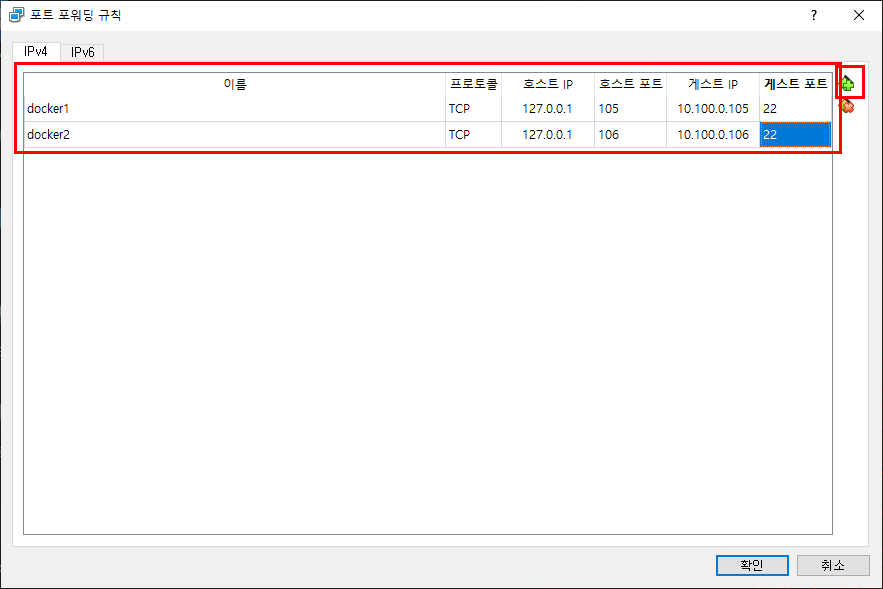Click the 호스트 포트 column header
Image resolution: width=883 pixels, height=589 pixels.
(x=630, y=84)
